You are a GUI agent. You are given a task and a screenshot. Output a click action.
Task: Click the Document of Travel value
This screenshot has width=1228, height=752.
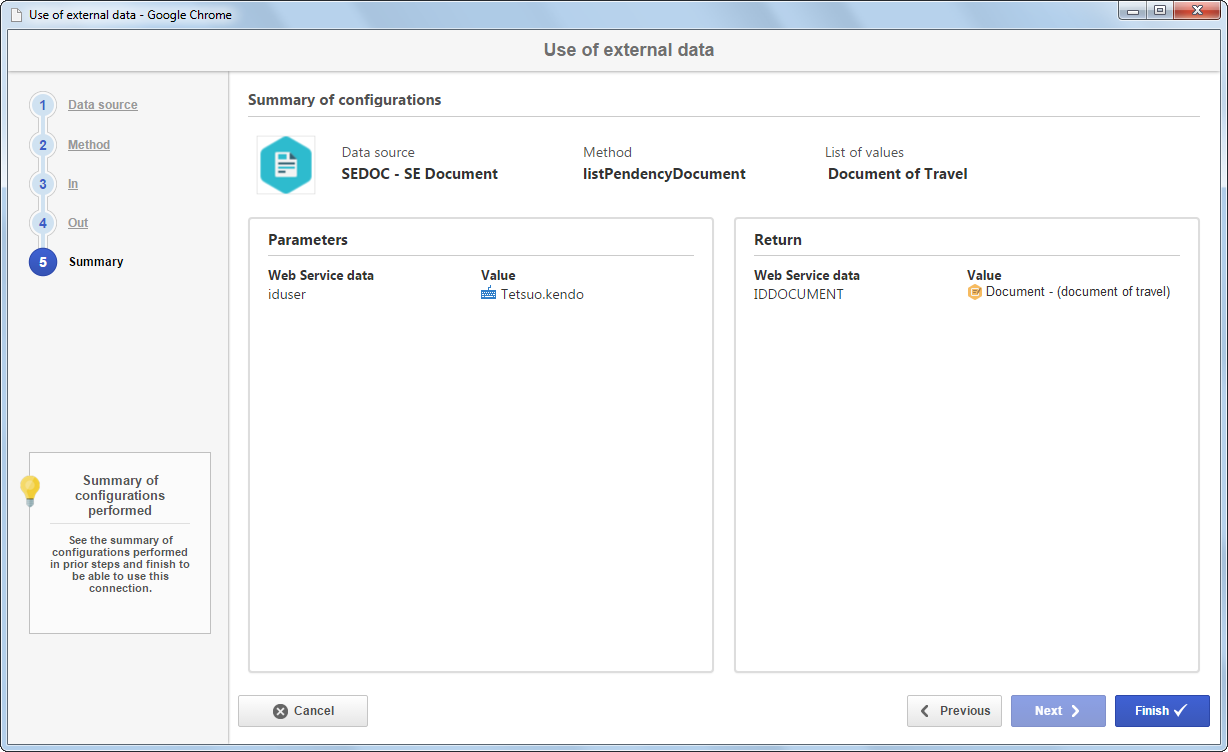point(898,174)
